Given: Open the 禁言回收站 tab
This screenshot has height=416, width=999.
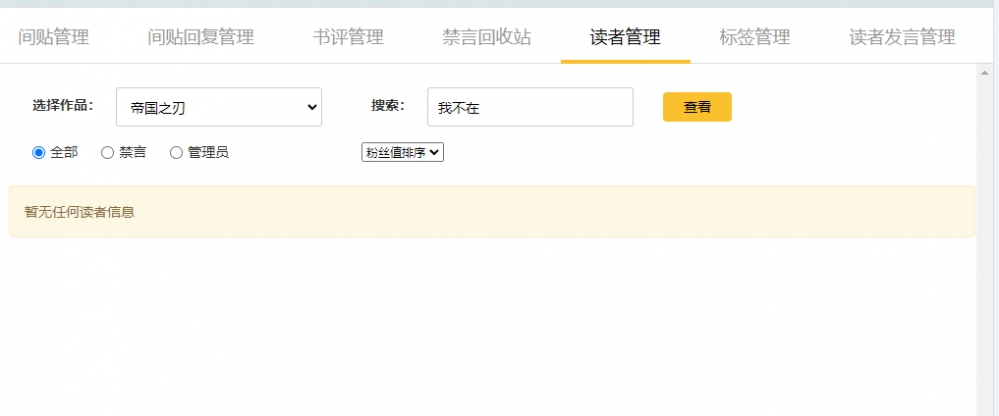Looking at the screenshot, I should (486, 38).
